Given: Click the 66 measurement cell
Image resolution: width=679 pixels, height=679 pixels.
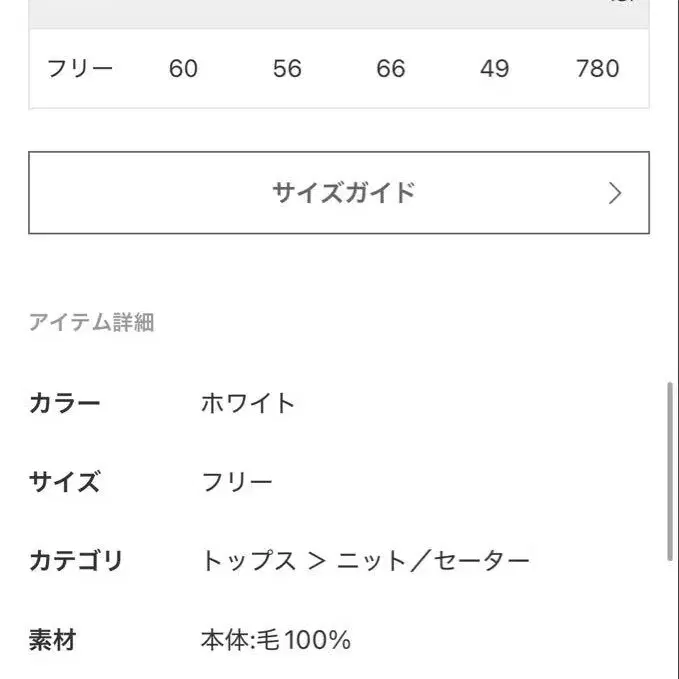Looking at the screenshot, I should point(391,69).
